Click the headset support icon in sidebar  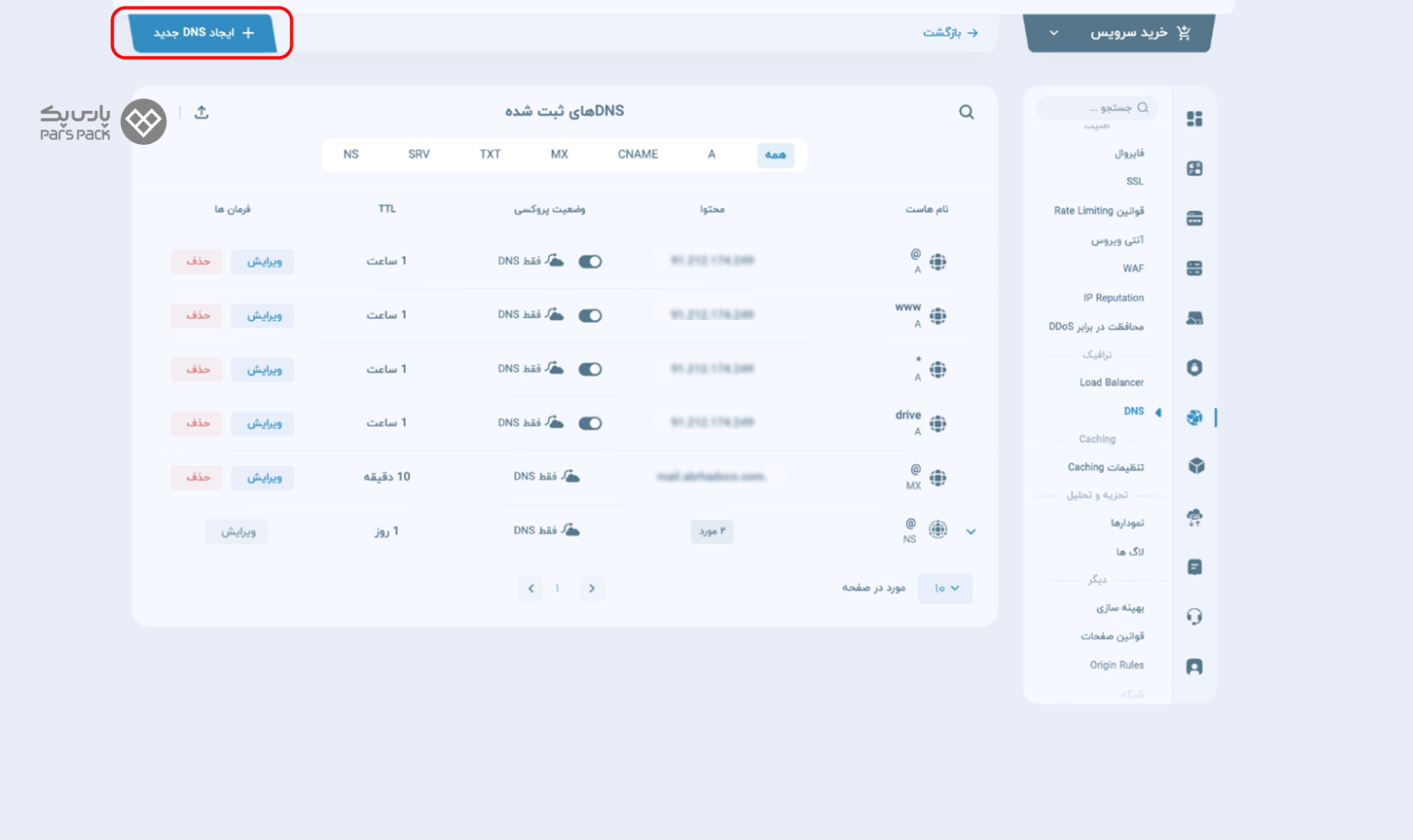(x=1194, y=616)
